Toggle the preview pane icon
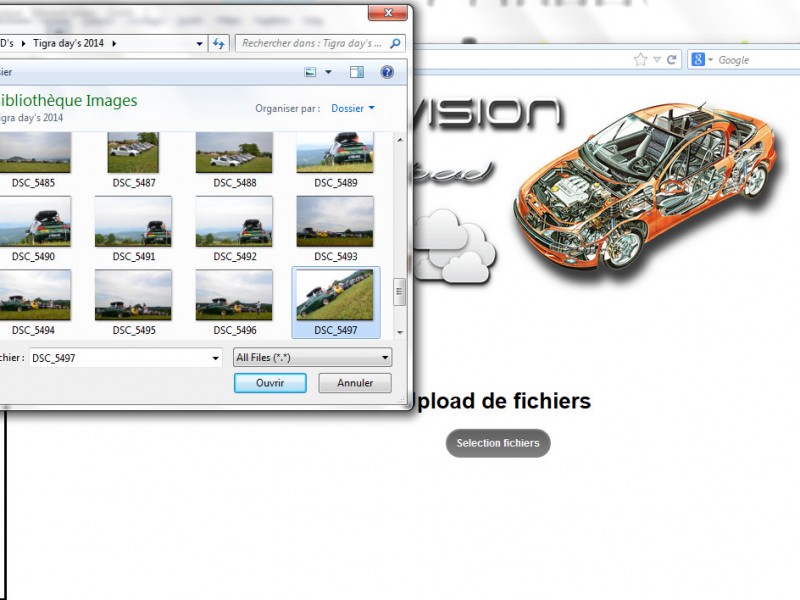 pos(356,72)
